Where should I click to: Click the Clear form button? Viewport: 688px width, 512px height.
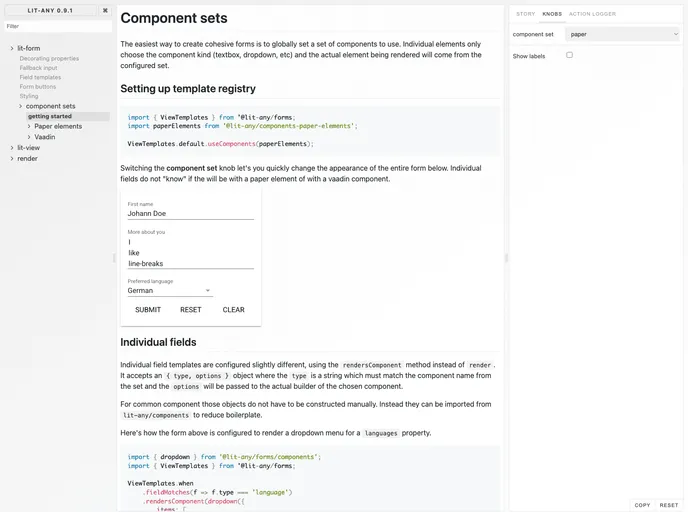[233, 310]
